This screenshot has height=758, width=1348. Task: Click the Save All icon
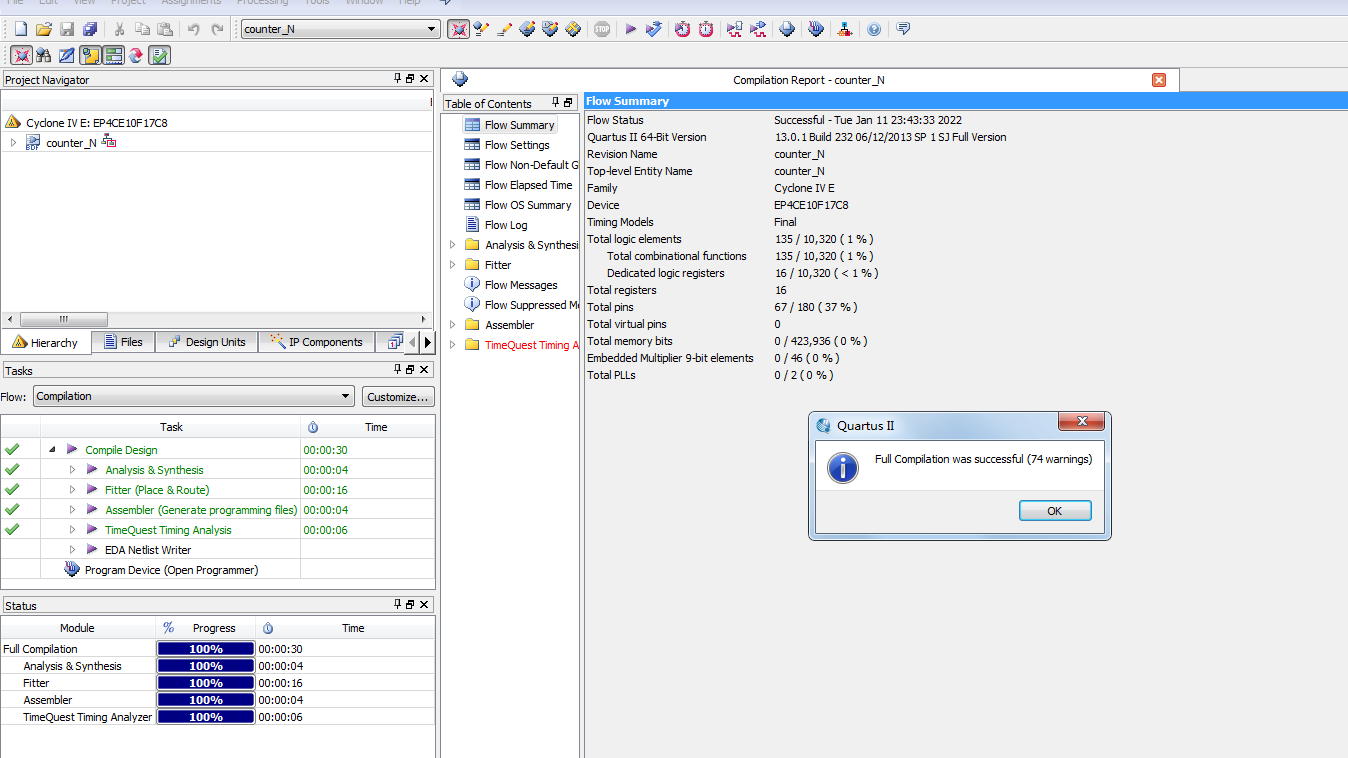(x=90, y=29)
